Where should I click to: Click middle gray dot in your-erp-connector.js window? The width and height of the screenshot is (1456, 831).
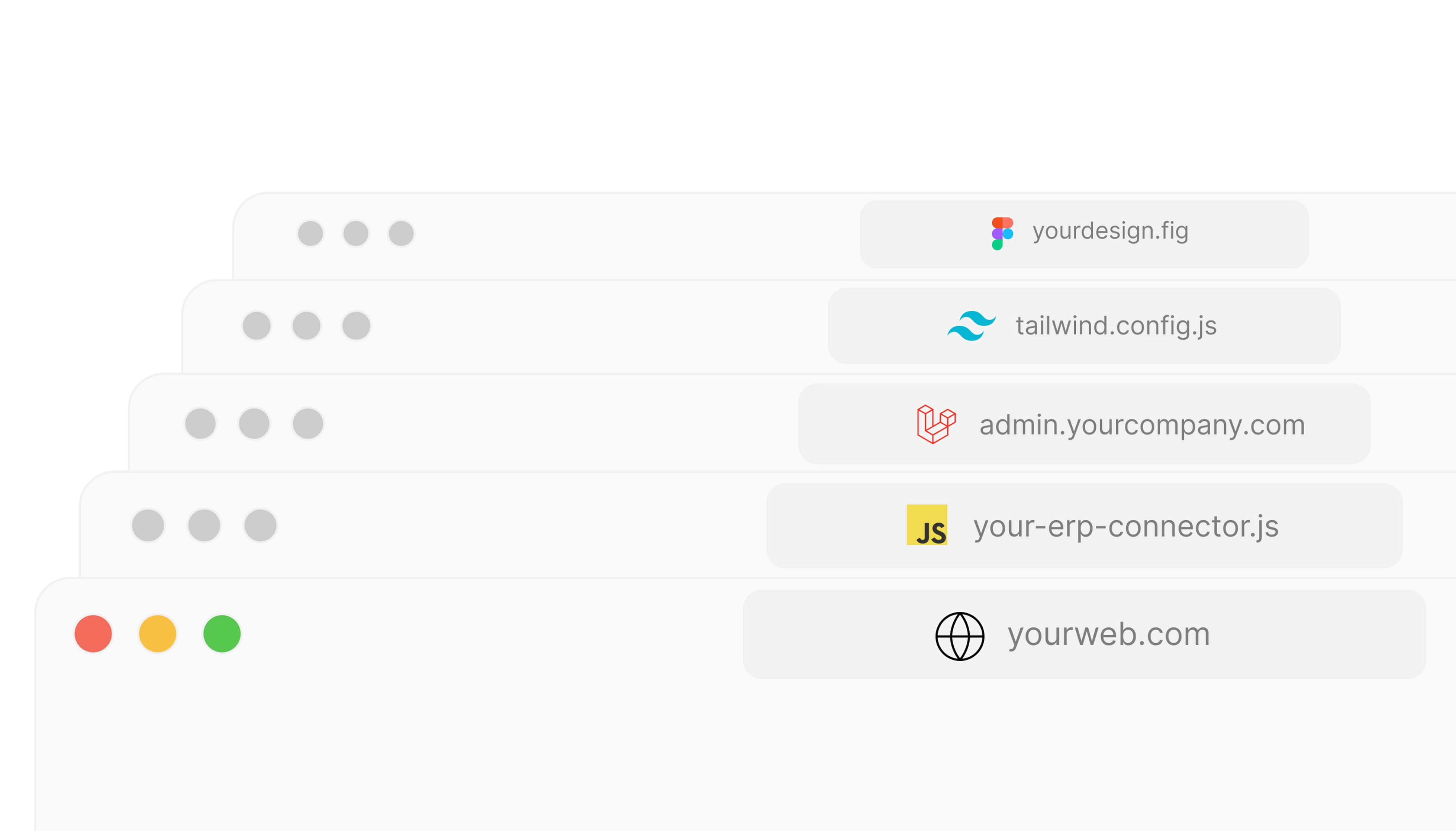[x=204, y=525]
